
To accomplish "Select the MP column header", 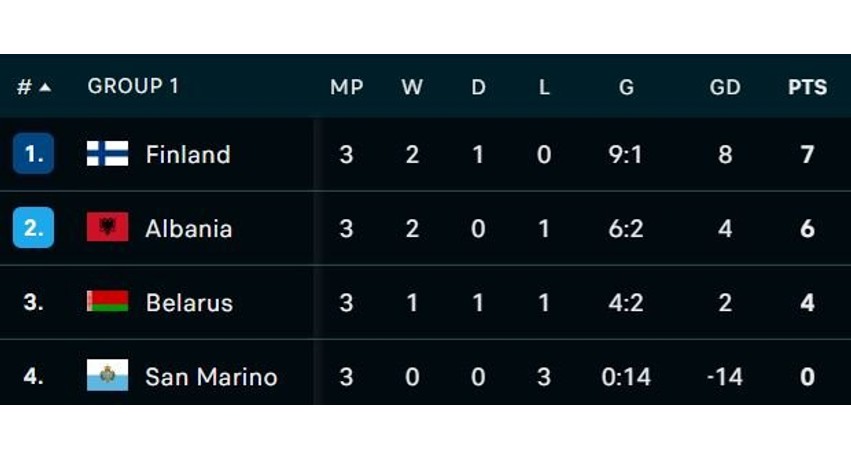I will click(346, 87).
